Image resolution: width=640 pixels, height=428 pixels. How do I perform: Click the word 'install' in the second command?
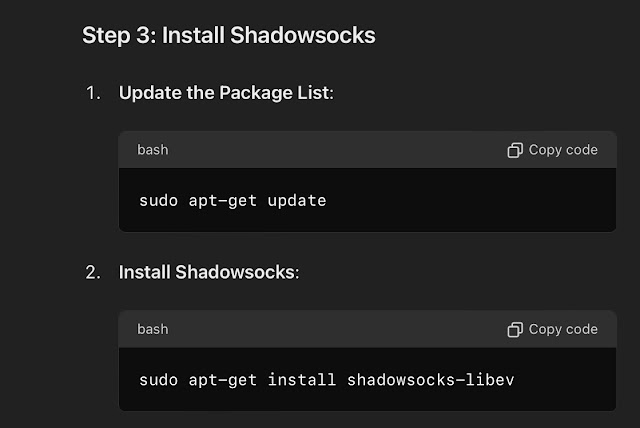[x=302, y=380]
